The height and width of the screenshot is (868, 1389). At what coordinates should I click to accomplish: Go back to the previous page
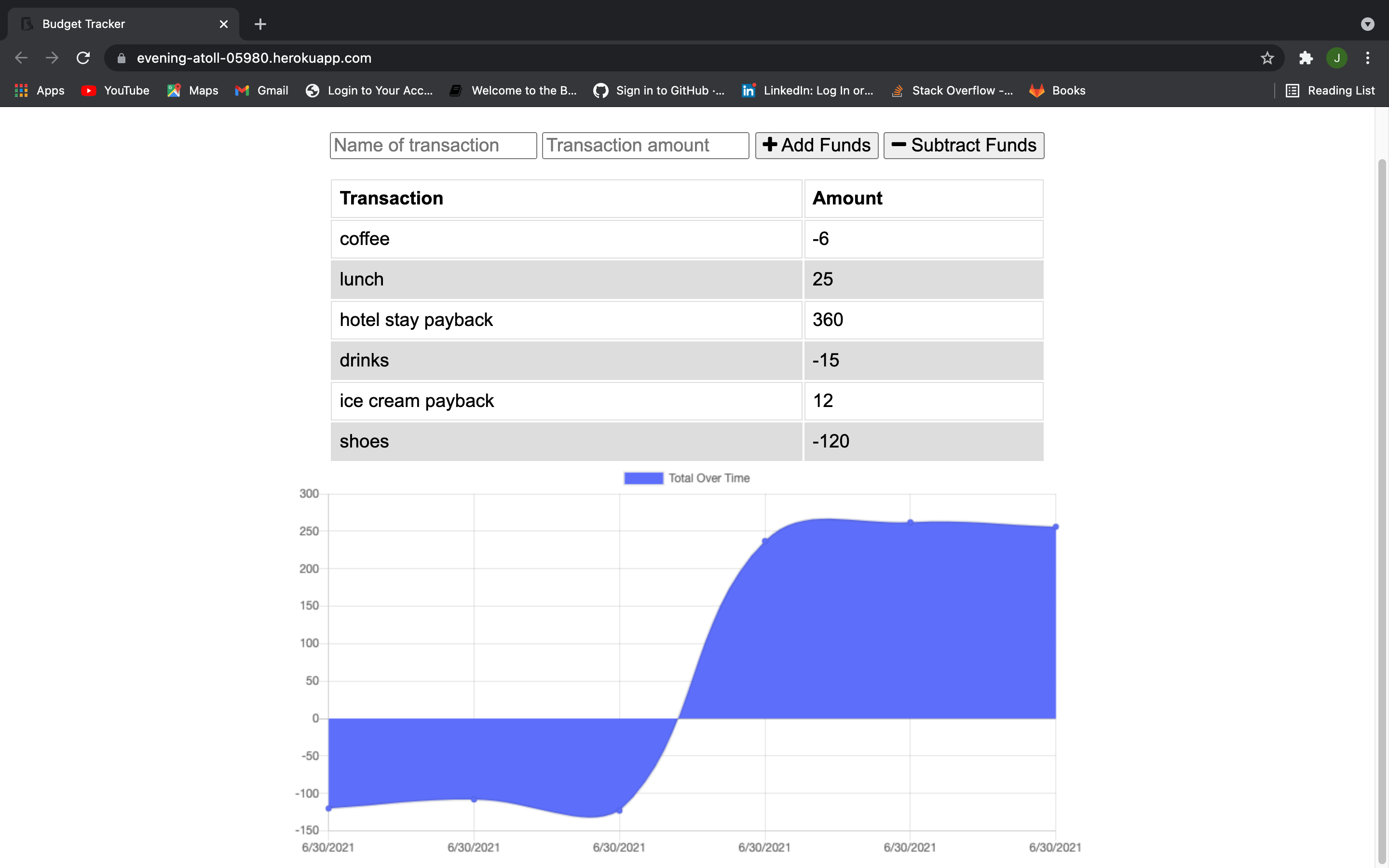[21, 58]
